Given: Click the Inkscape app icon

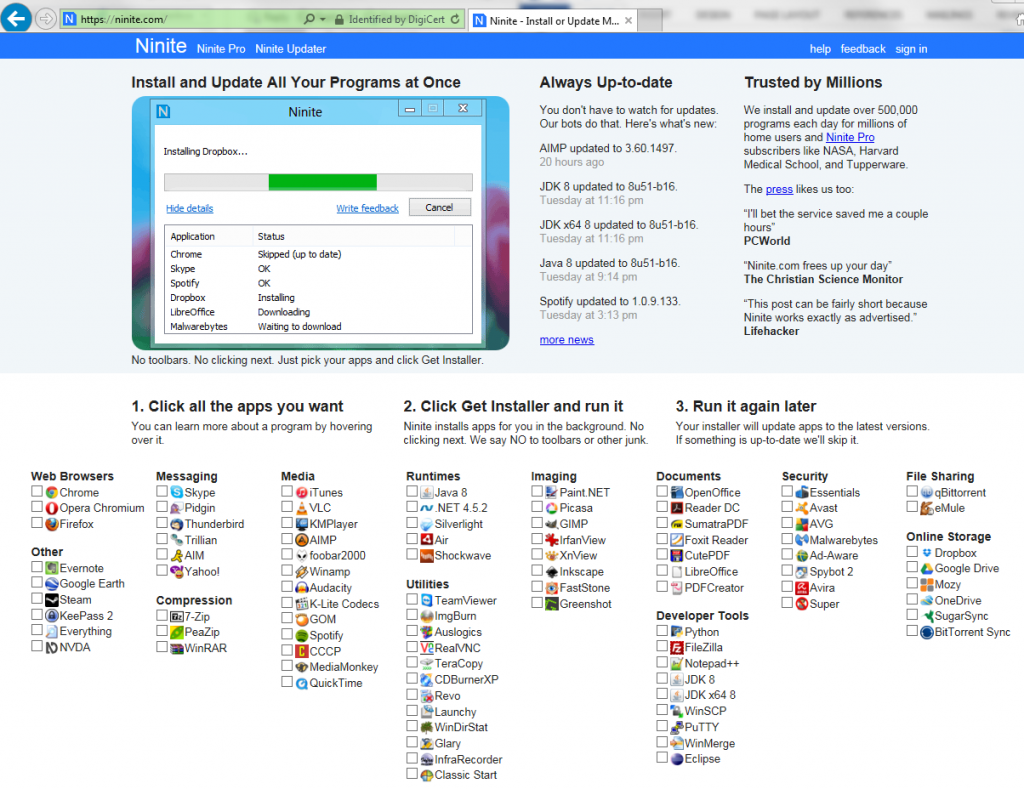Looking at the screenshot, I should pyautogui.click(x=552, y=572).
